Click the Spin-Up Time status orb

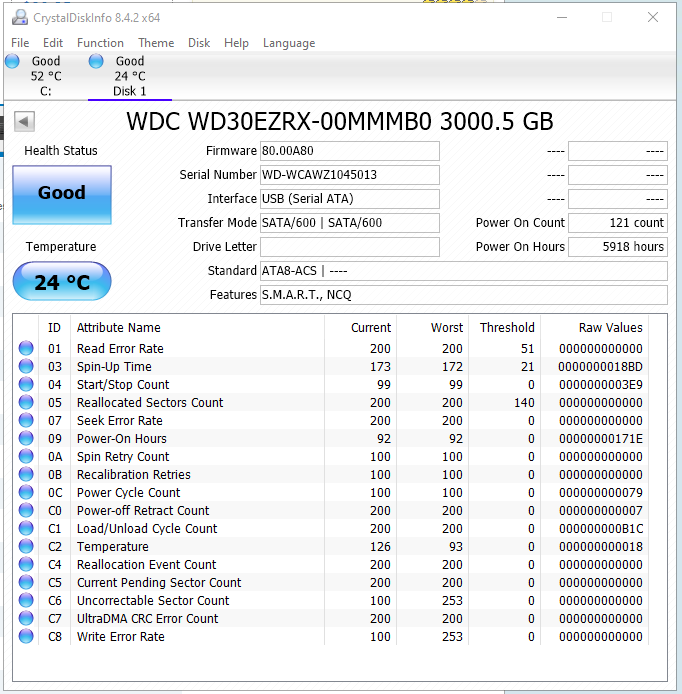pos(26,367)
